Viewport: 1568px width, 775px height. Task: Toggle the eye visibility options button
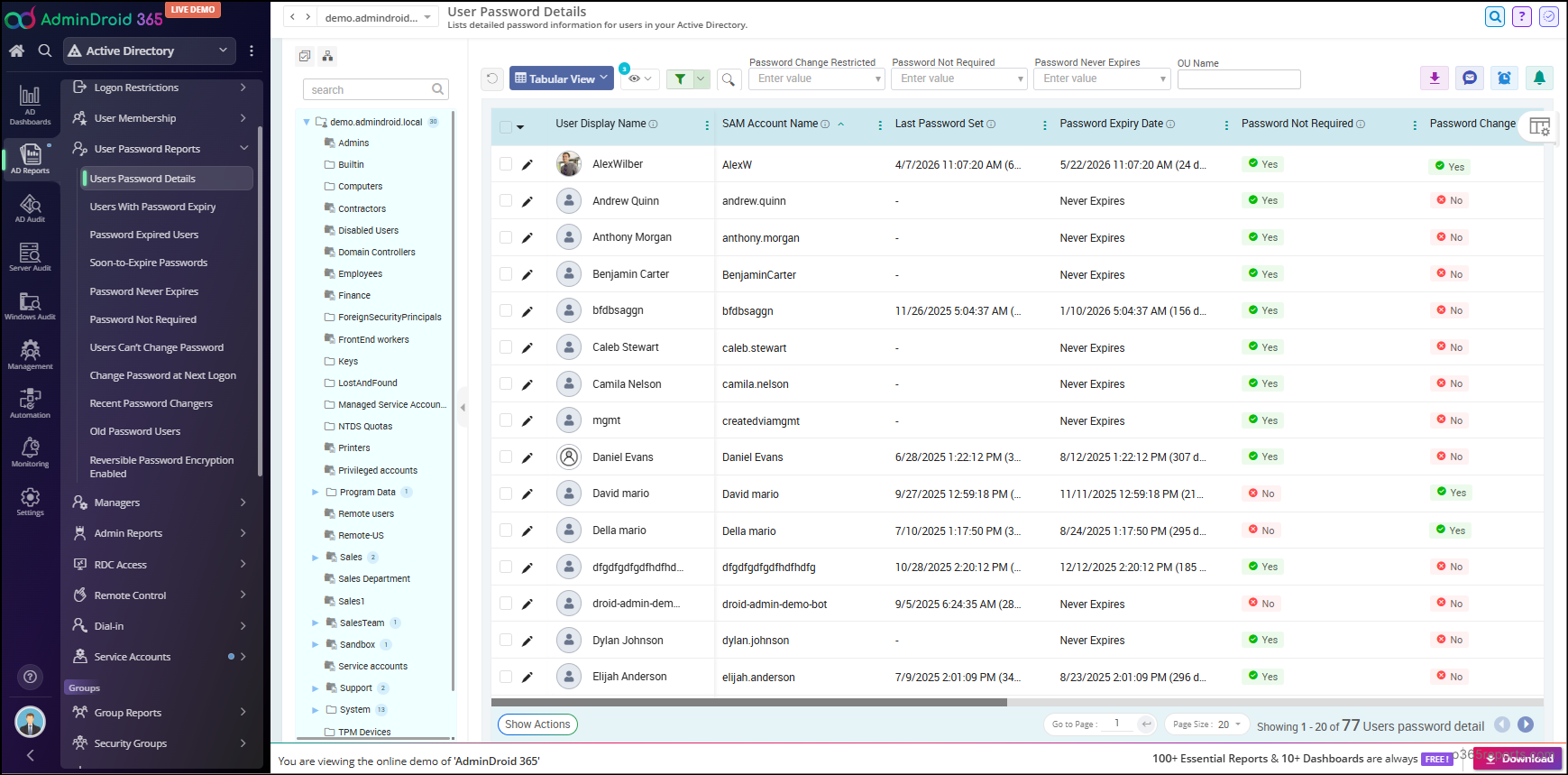click(640, 78)
